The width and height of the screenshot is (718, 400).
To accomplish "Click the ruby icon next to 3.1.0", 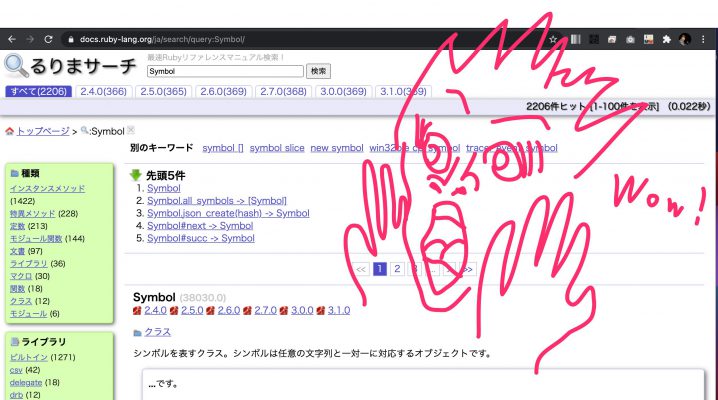I will 321,310.
